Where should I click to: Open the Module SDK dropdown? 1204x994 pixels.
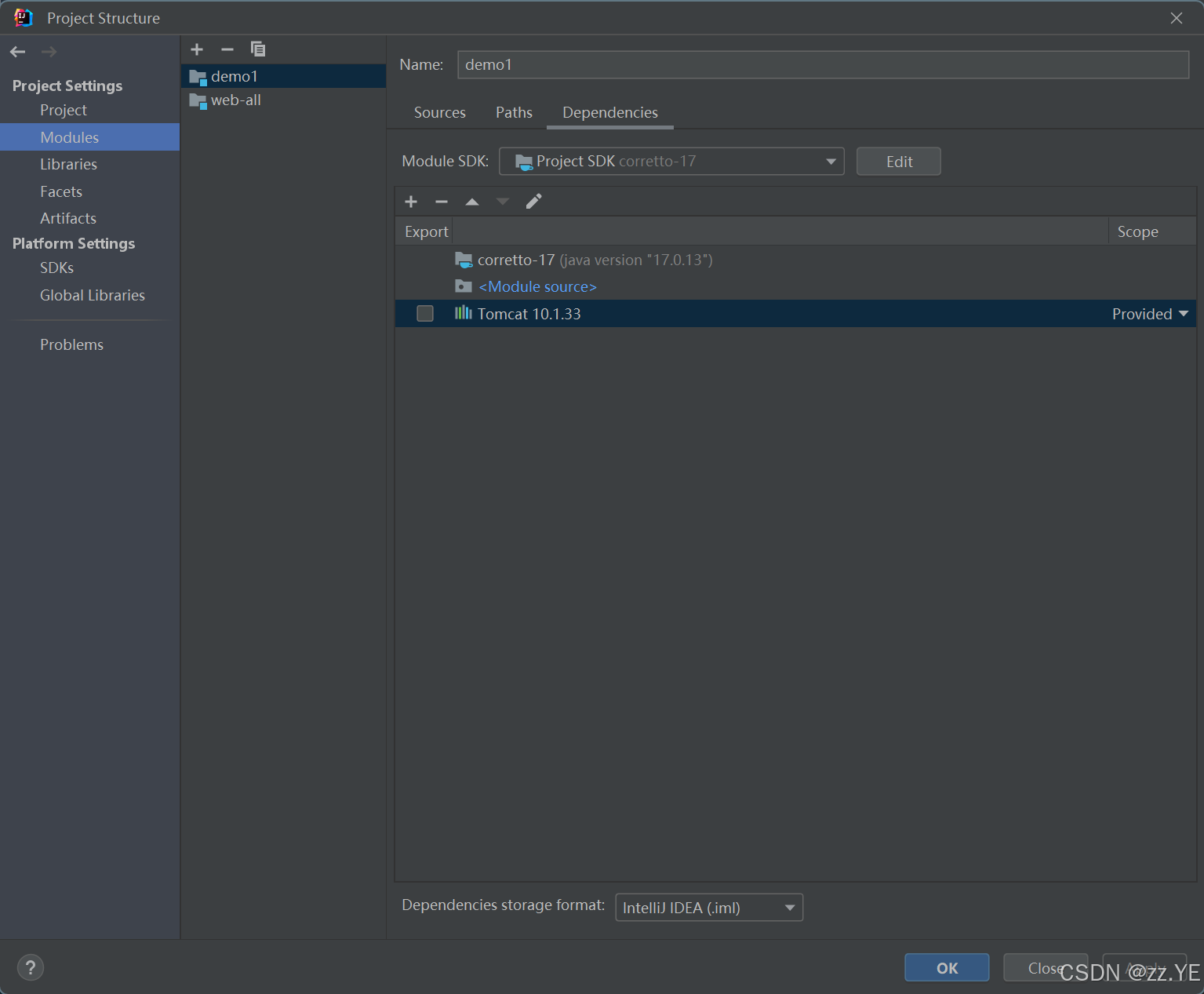(x=671, y=162)
